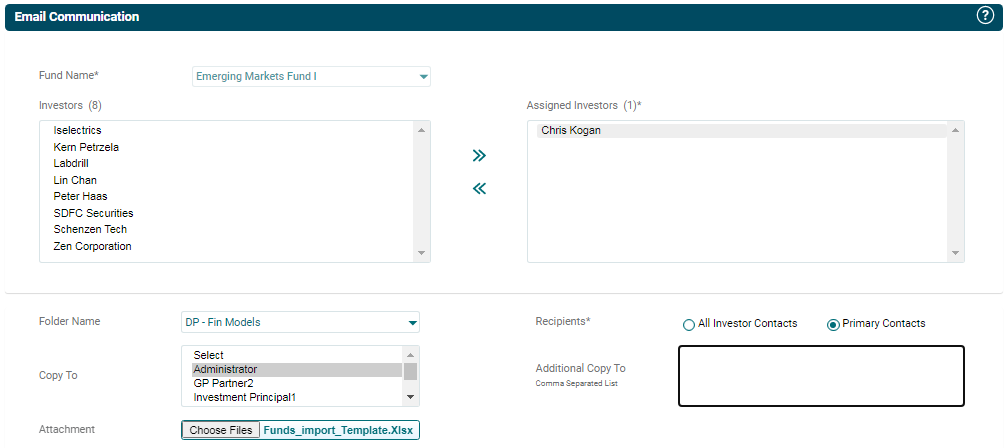The width and height of the screenshot is (1007, 448).
Task: Select All Investor Contacts radio button
Action: coord(688,324)
